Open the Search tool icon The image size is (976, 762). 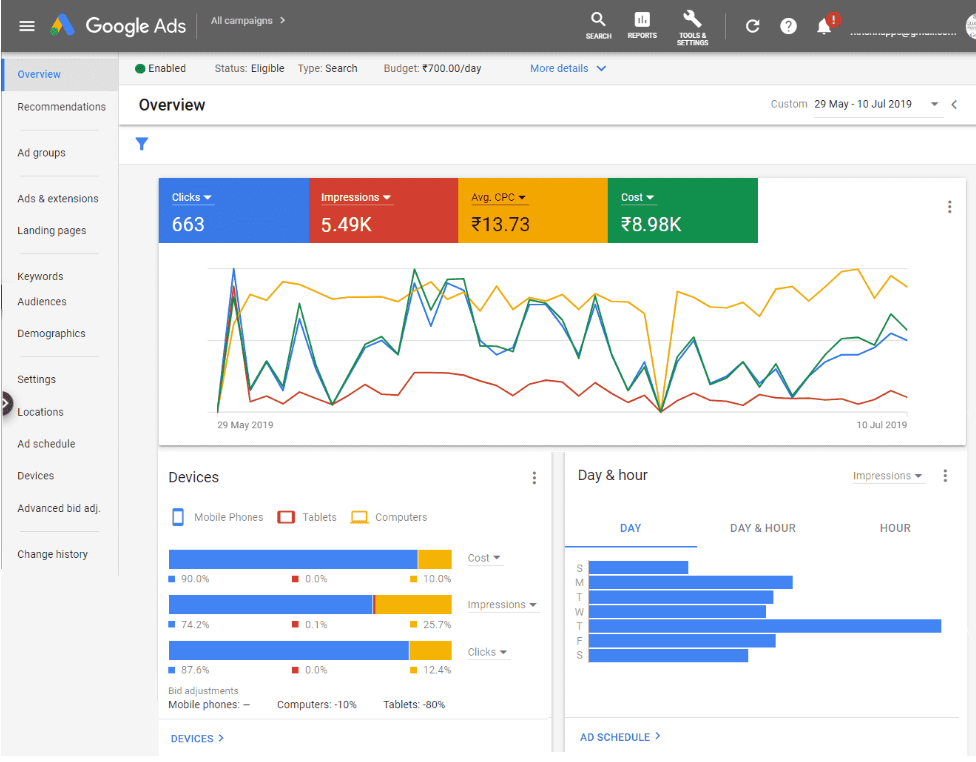click(598, 26)
